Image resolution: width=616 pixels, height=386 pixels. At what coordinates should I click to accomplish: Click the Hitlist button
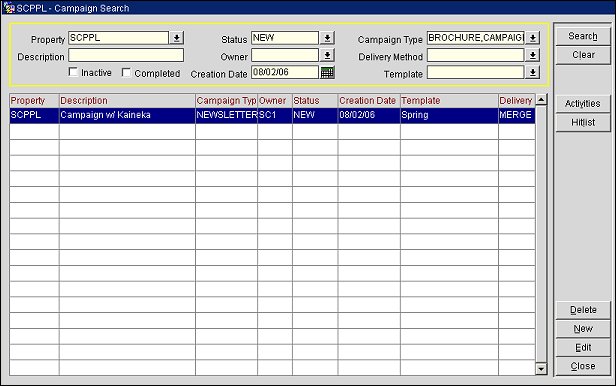[x=583, y=123]
